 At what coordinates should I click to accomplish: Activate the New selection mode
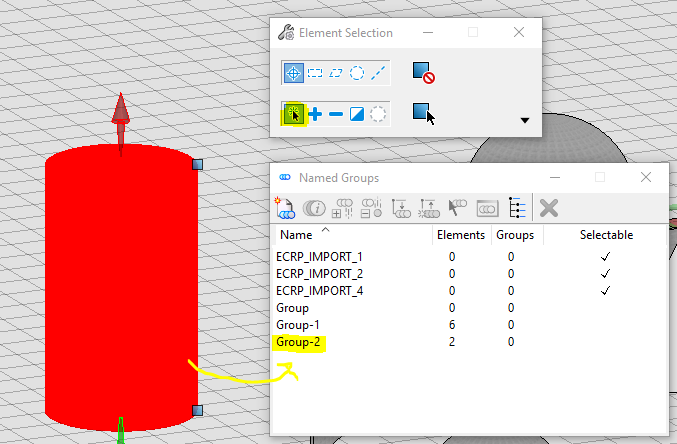click(294, 114)
